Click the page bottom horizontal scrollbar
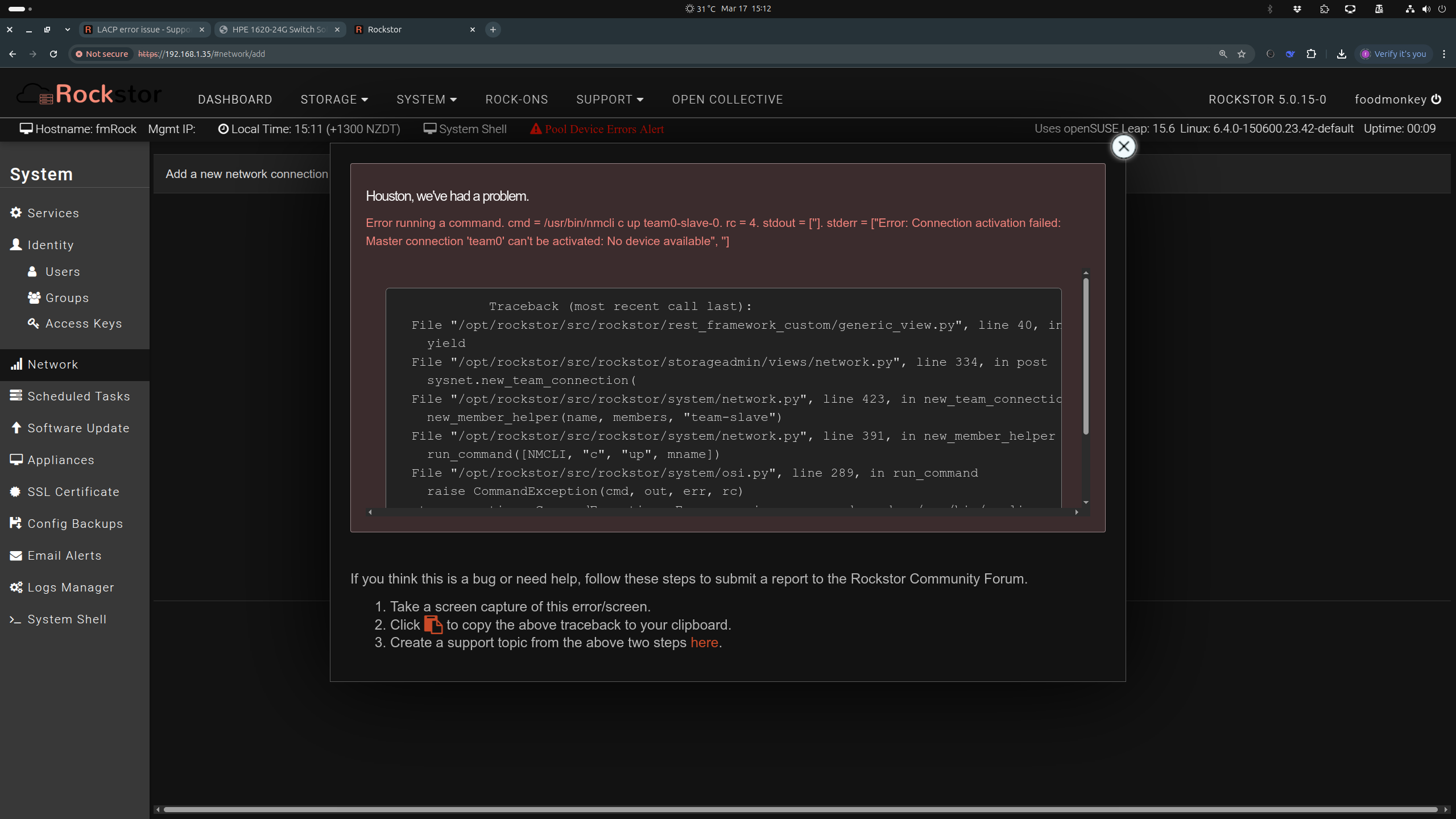The height and width of the screenshot is (819, 1456). [x=800, y=809]
